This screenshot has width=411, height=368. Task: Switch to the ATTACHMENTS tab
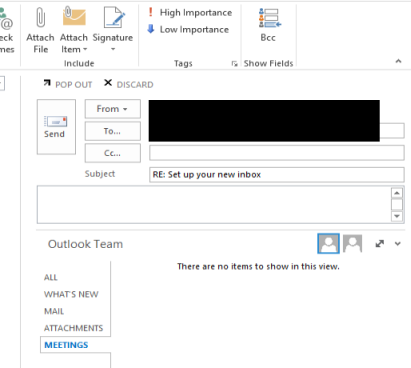tap(73, 328)
